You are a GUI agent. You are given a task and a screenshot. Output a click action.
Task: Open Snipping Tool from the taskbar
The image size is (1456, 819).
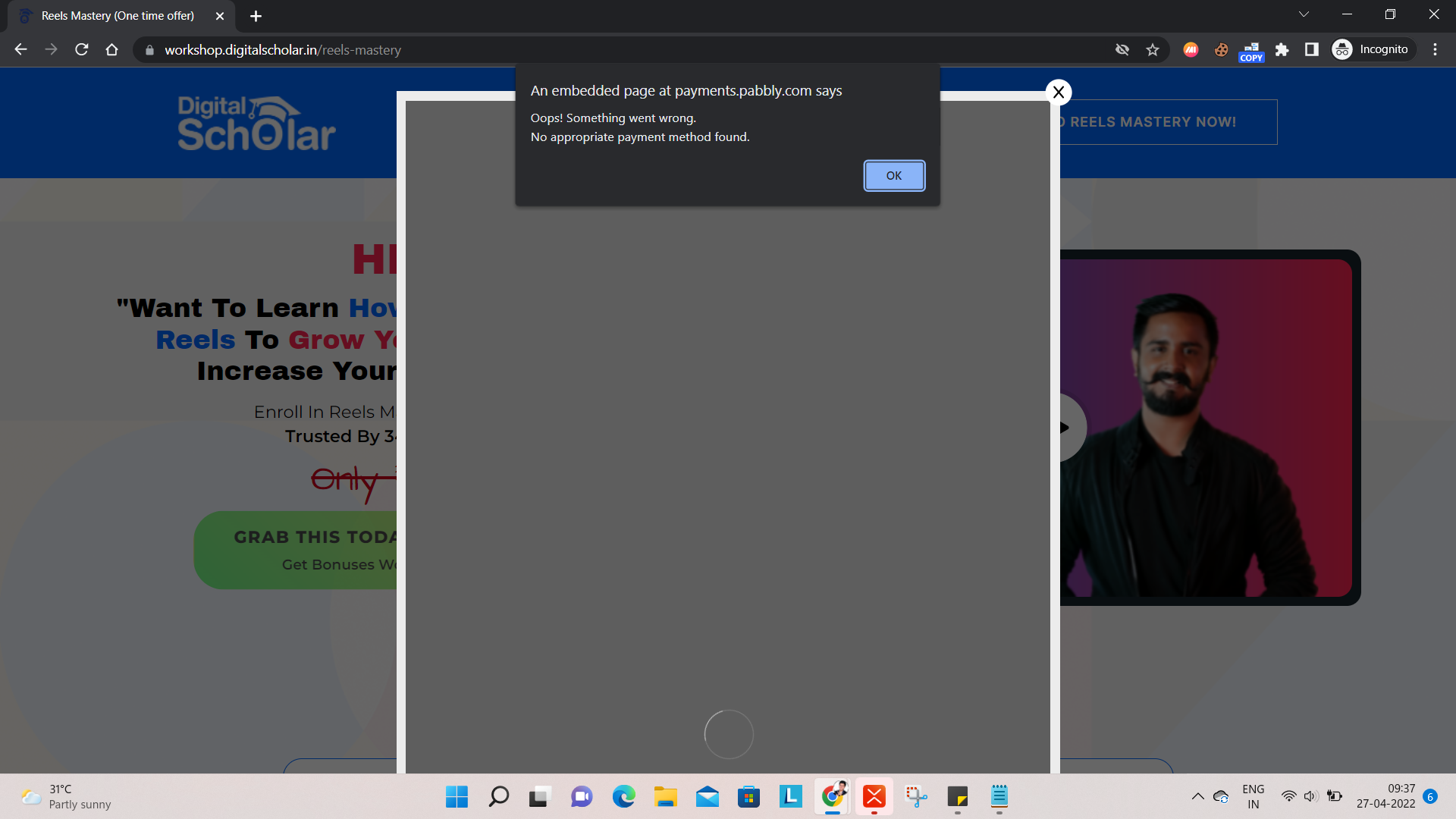click(x=916, y=797)
